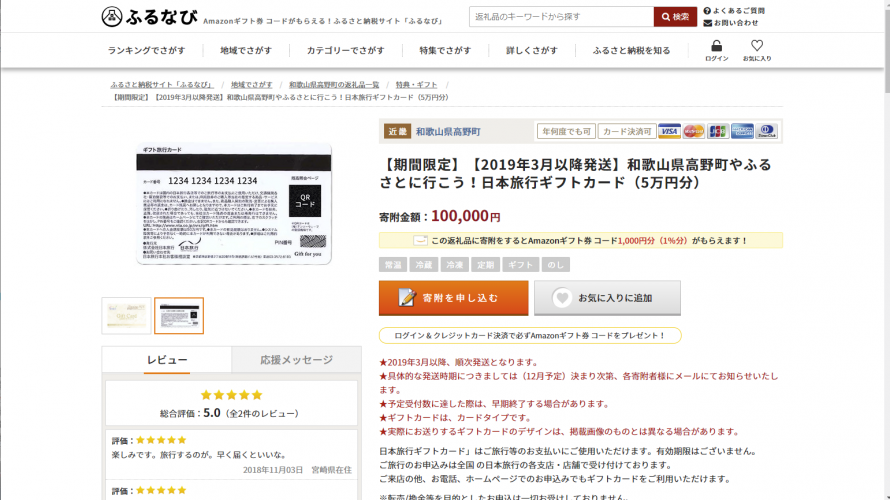Click breadcrumb 特典・ギフト link
This screenshot has height=500, width=890.
416,85
